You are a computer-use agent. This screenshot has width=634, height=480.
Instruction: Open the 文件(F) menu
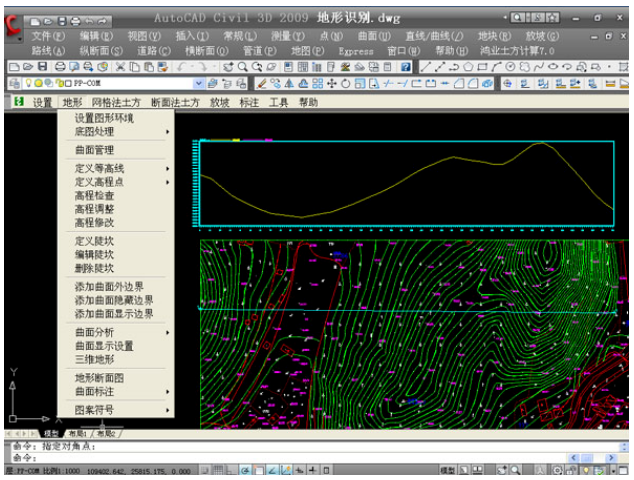[48, 36]
